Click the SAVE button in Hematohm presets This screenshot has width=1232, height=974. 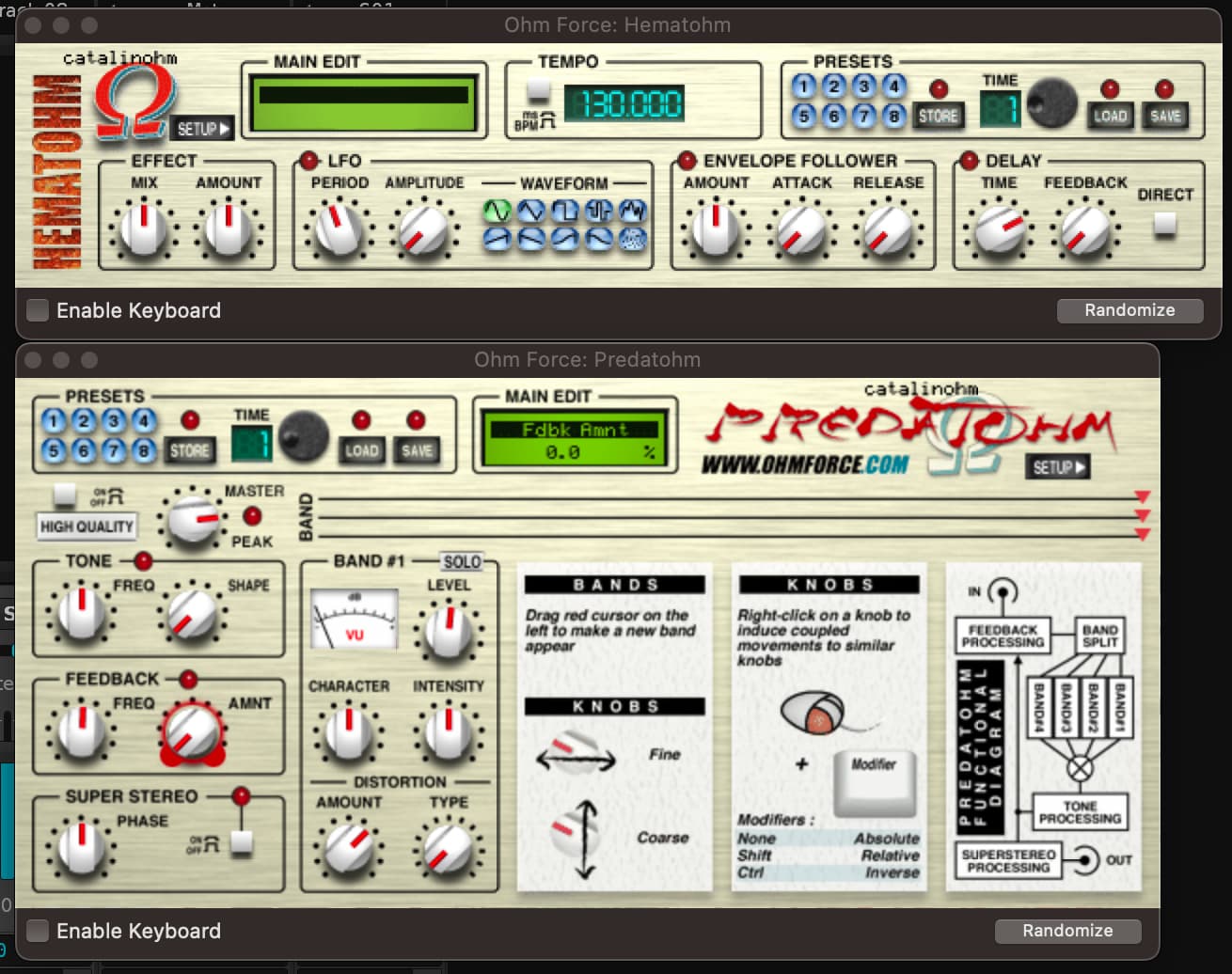[1164, 117]
